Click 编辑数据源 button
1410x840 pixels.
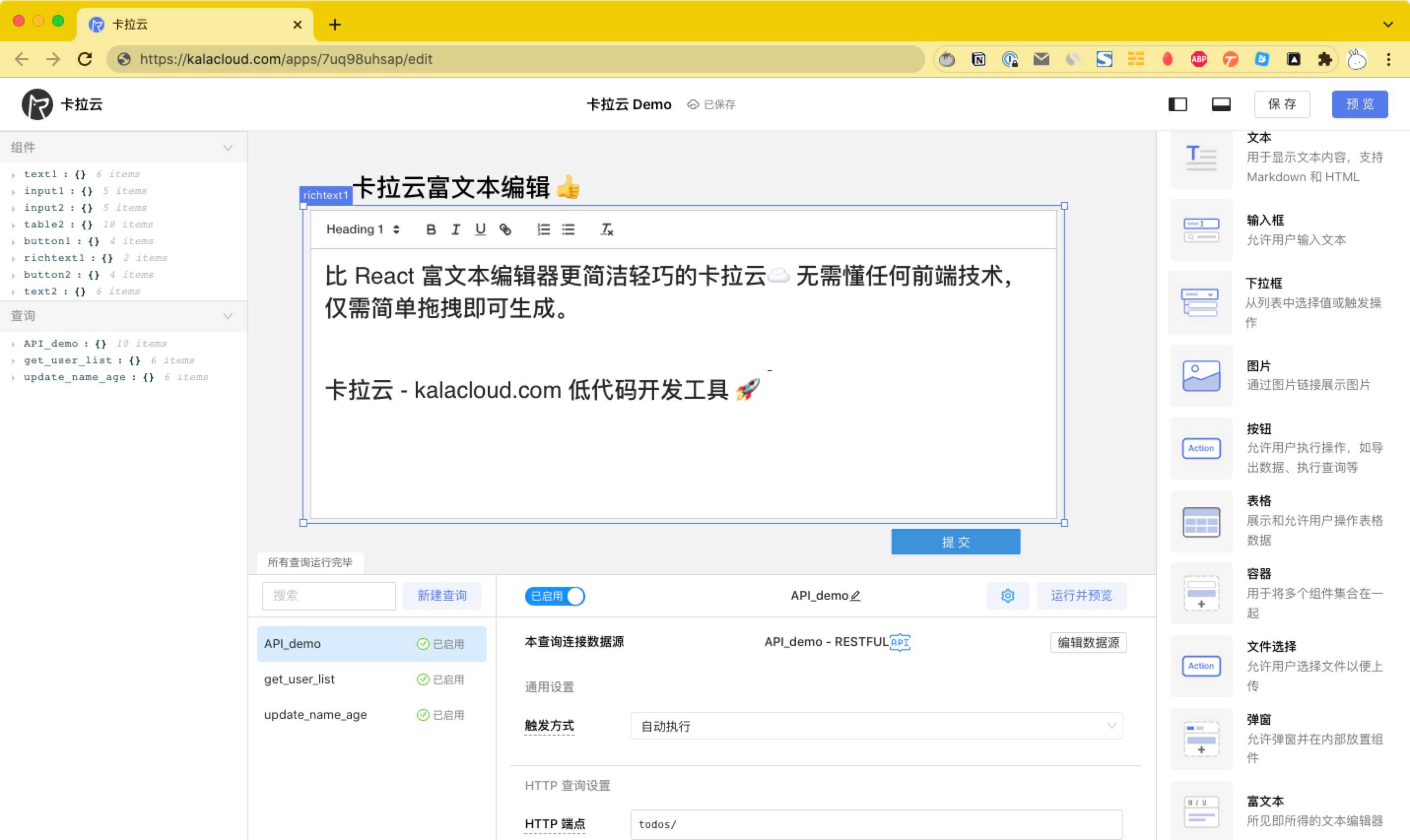coord(1088,643)
